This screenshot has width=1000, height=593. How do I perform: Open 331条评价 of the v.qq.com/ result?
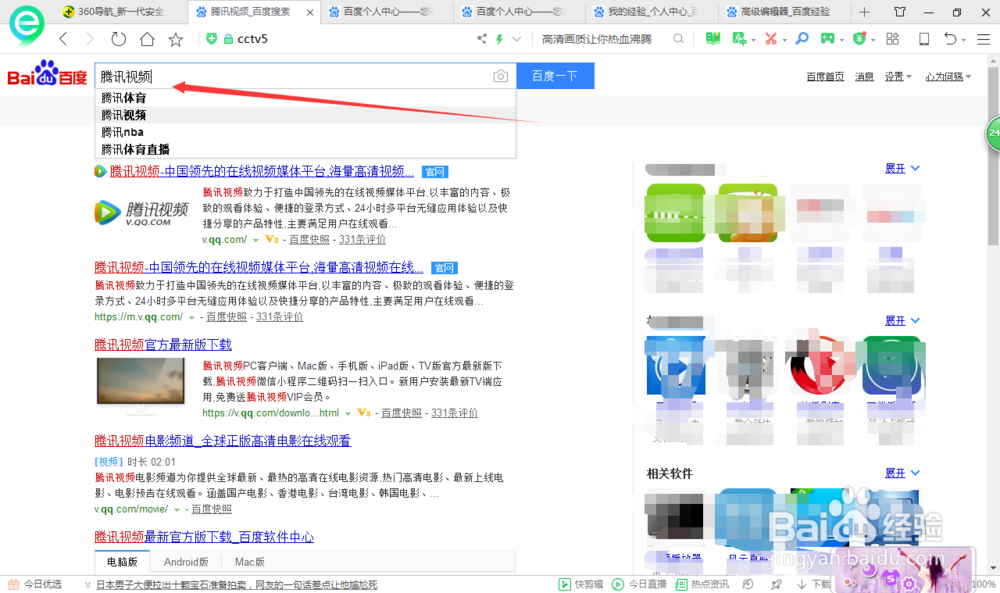tap(362, 240)
